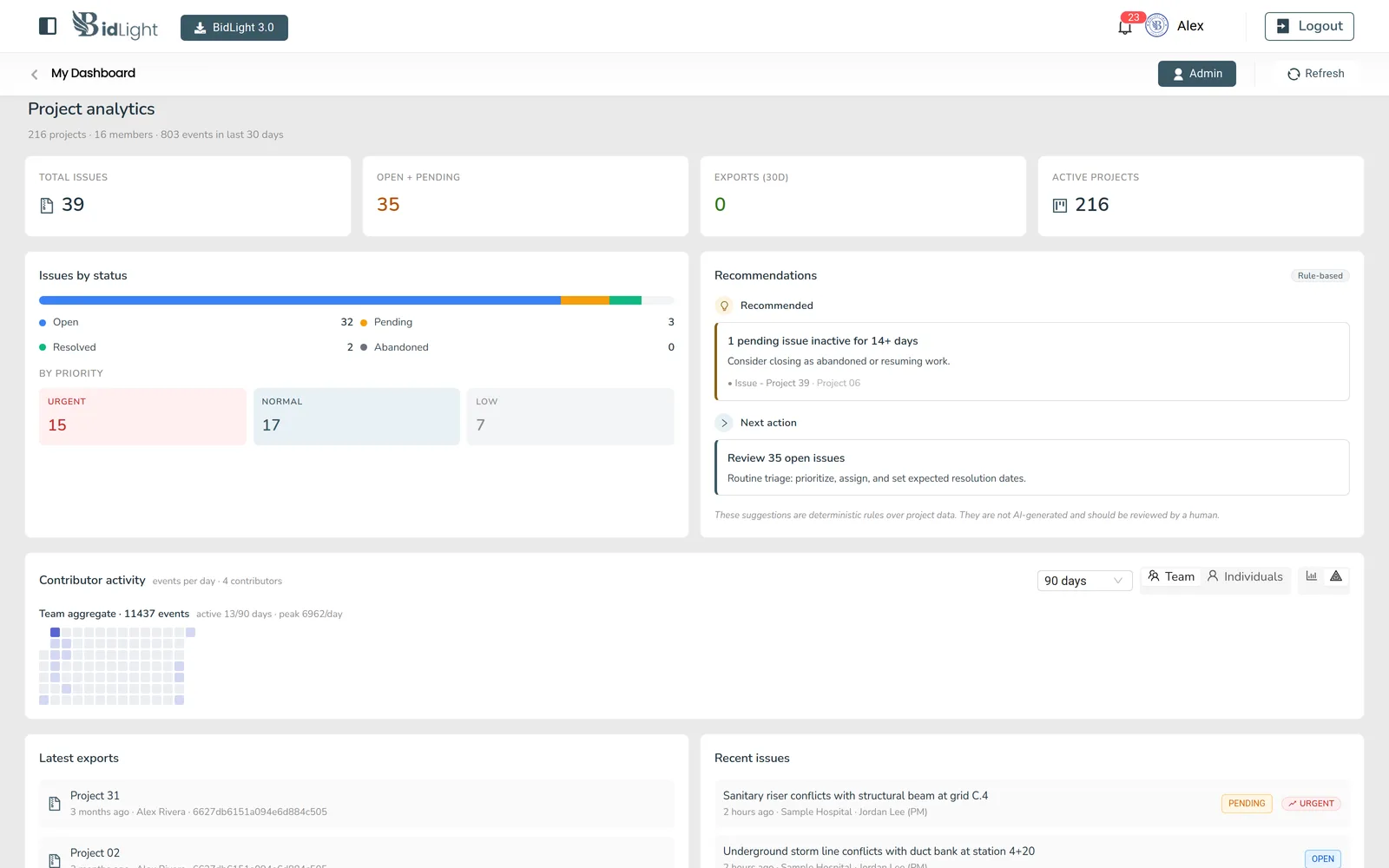The width and height of the screenshot is (1389, 868).
Task: Open the pending issue inactive 14+ days card
Action: (1031, 361)
